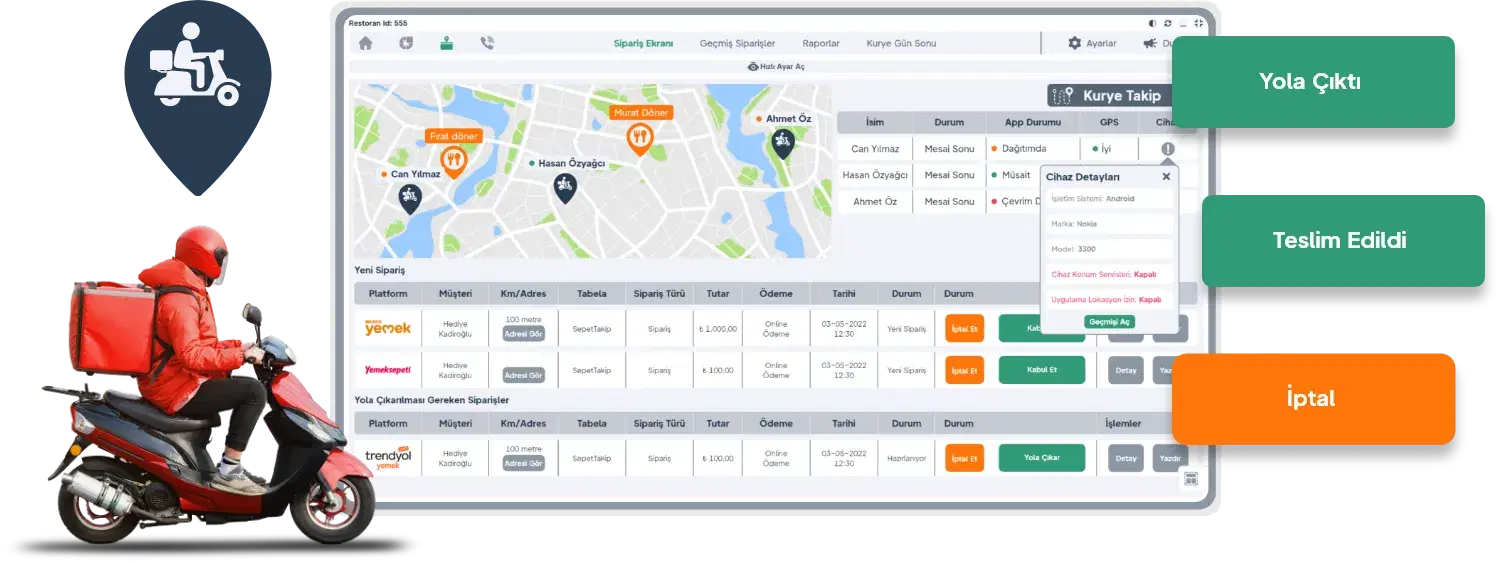
Task: Open Ayarlar gear settings
Action: tap(1092, 43)
